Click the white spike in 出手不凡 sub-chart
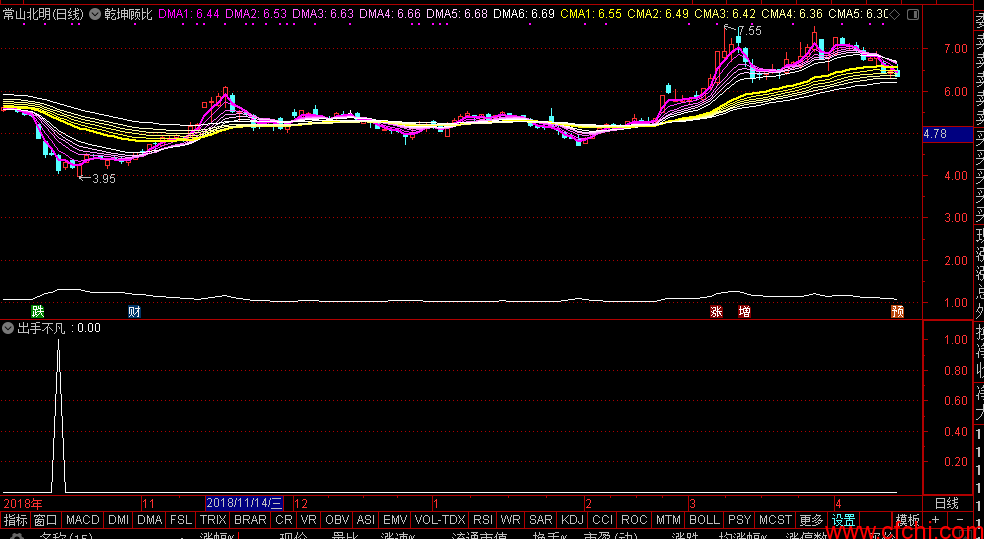Screen dimensions: 984x539 58,415
